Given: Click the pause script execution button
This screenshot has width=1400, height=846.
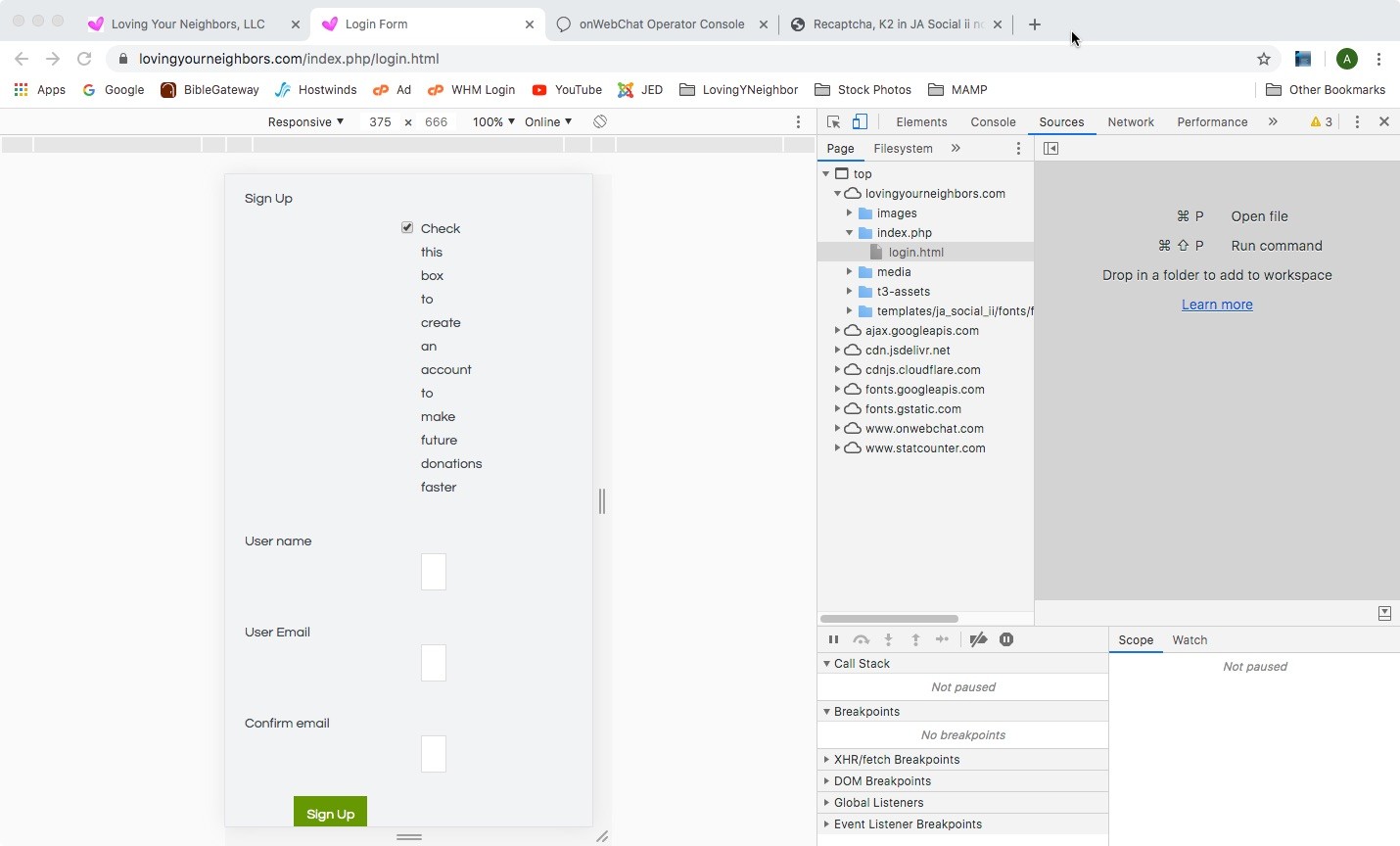Looking at the screenshot, I should click(833, 639).
